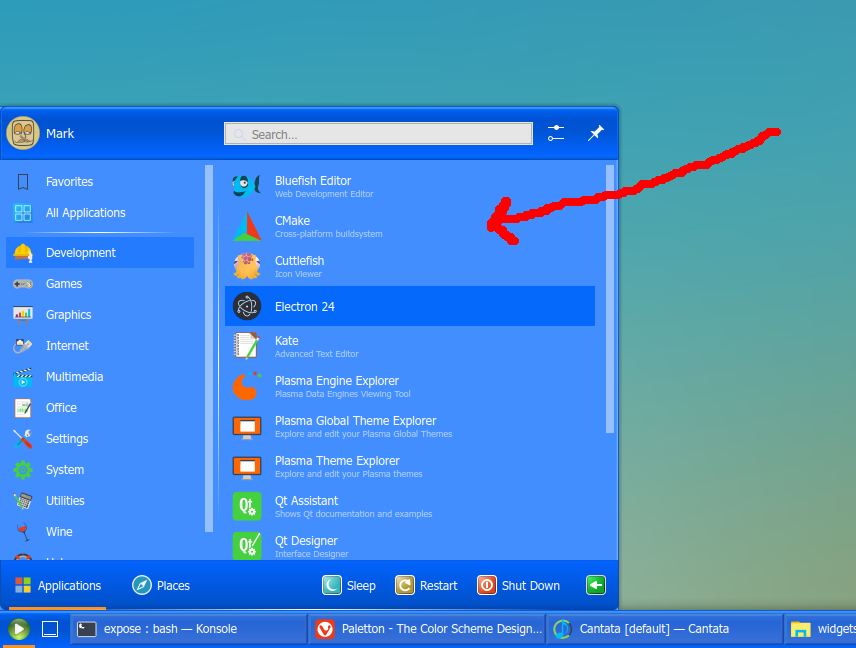This screenshot has height=648, width=856.
Task: Click the application list scrollbar
Action: [x=610, y=299]
